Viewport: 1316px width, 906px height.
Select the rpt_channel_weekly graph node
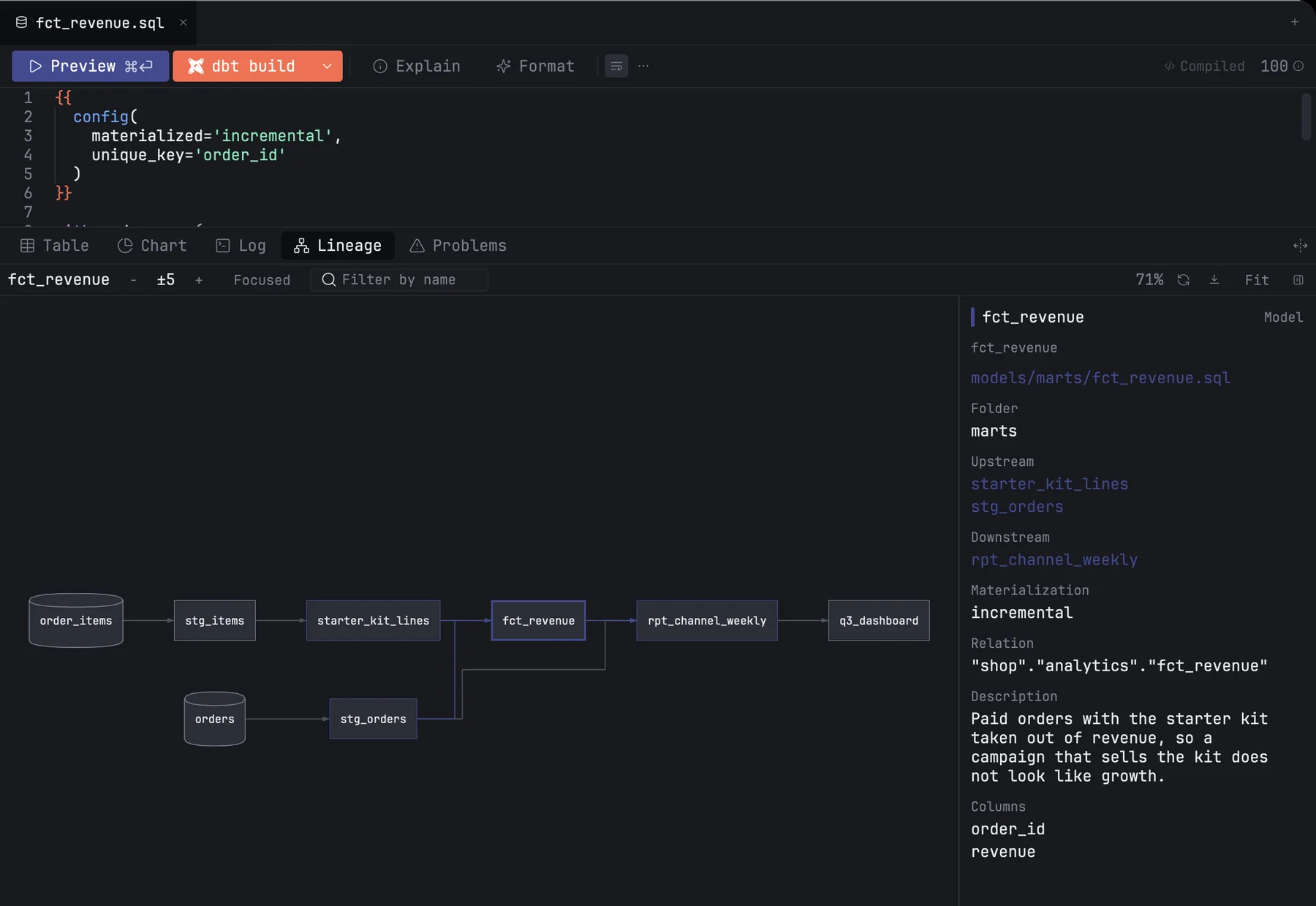[707, 620]
